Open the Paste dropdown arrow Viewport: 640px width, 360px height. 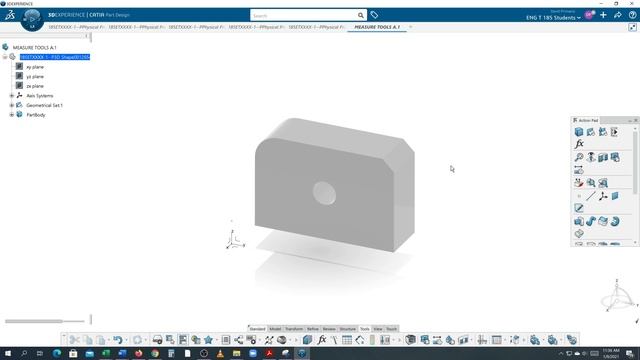coord(109,340)
